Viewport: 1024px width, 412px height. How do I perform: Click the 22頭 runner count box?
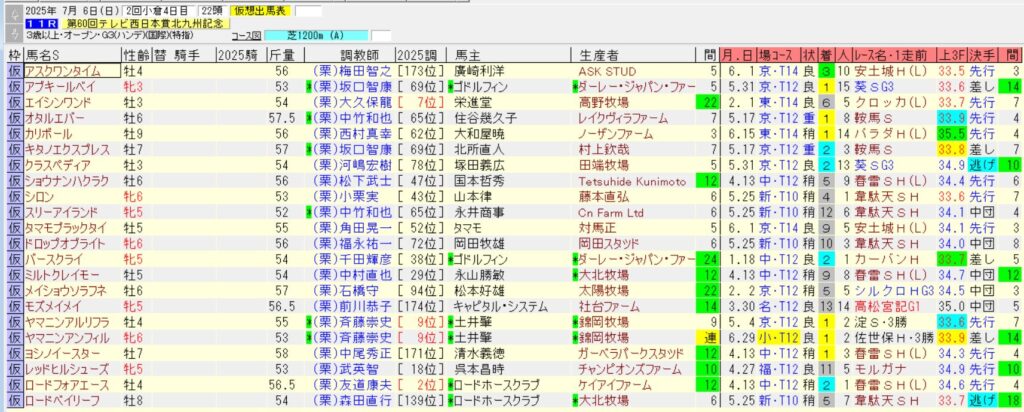212,11
